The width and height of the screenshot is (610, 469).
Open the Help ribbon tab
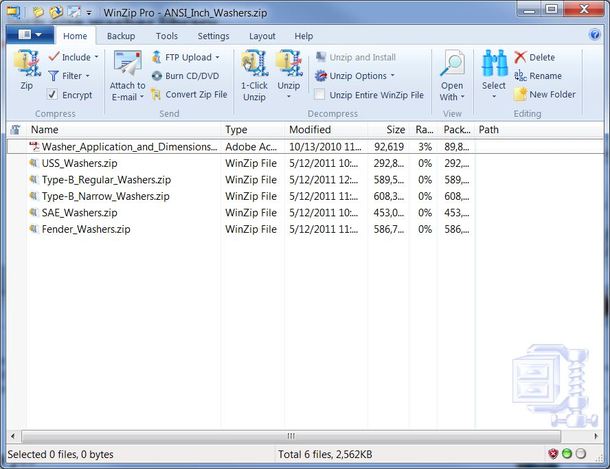coord(303,36)
